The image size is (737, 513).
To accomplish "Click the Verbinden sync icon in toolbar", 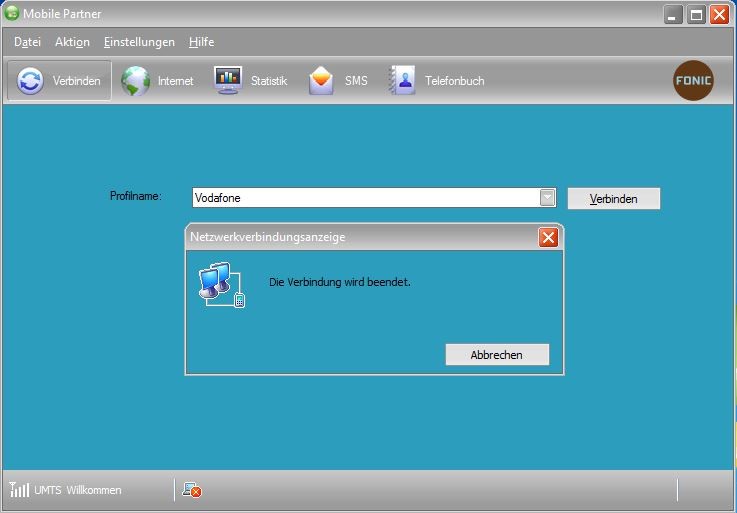I will click(x=30, y=81).
